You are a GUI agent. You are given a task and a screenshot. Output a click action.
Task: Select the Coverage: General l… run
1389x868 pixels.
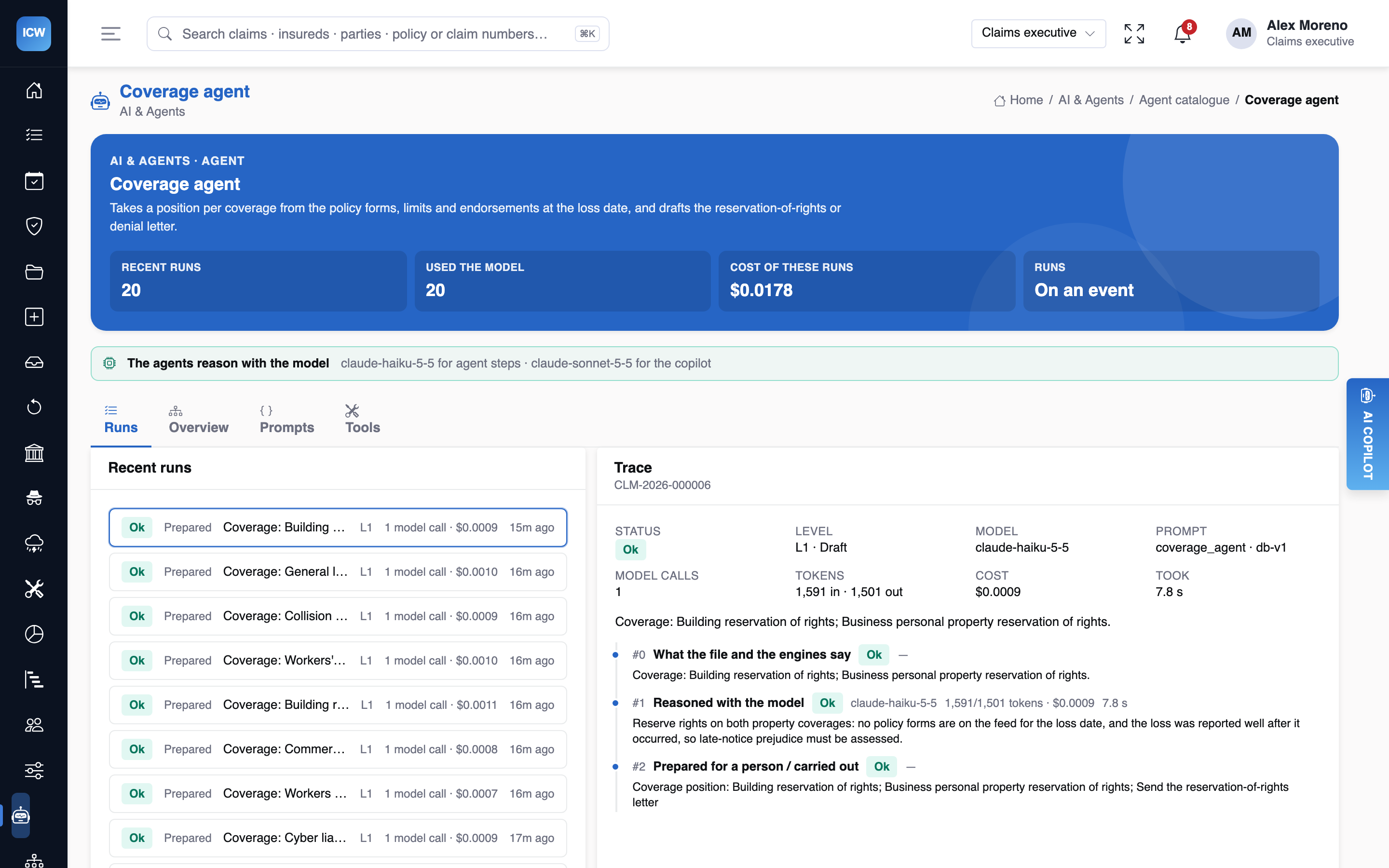click(338, 572)
